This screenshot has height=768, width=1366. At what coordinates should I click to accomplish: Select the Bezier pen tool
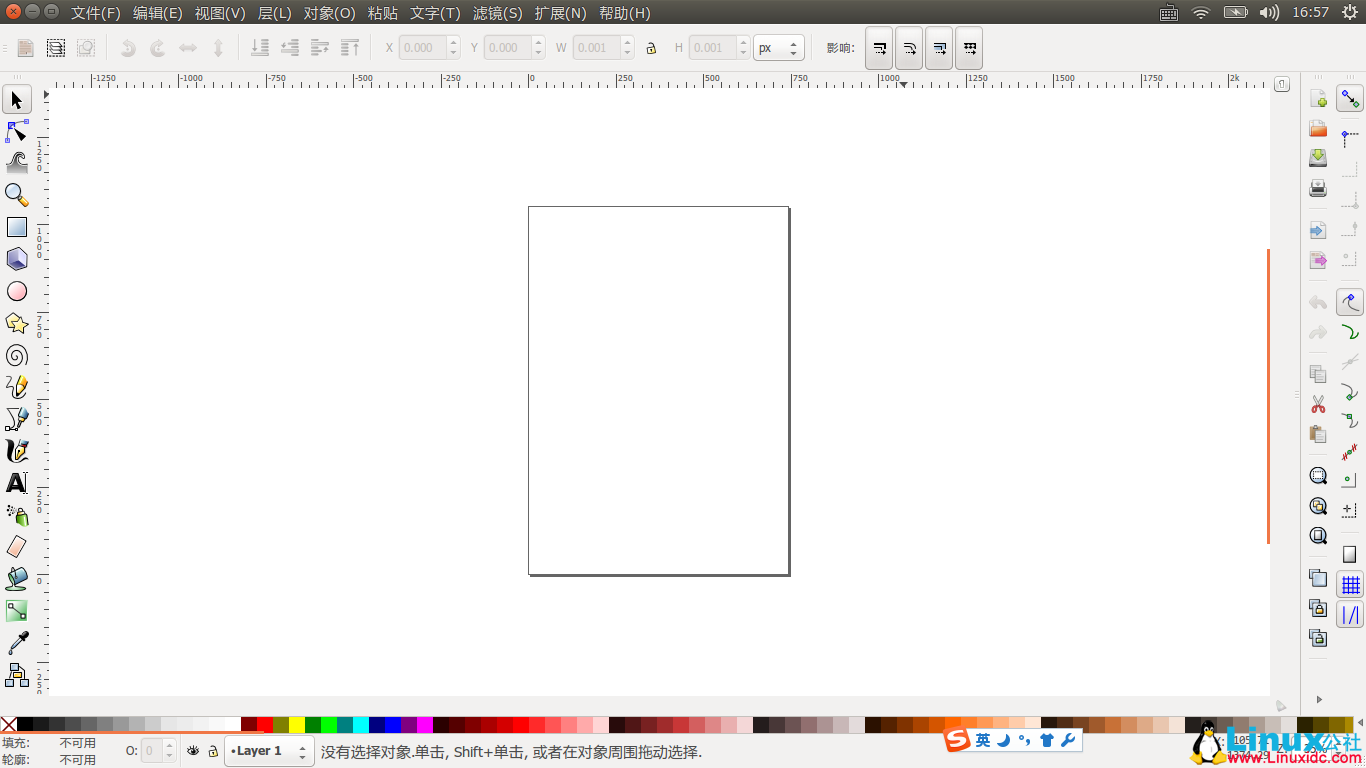click(17, 419)
